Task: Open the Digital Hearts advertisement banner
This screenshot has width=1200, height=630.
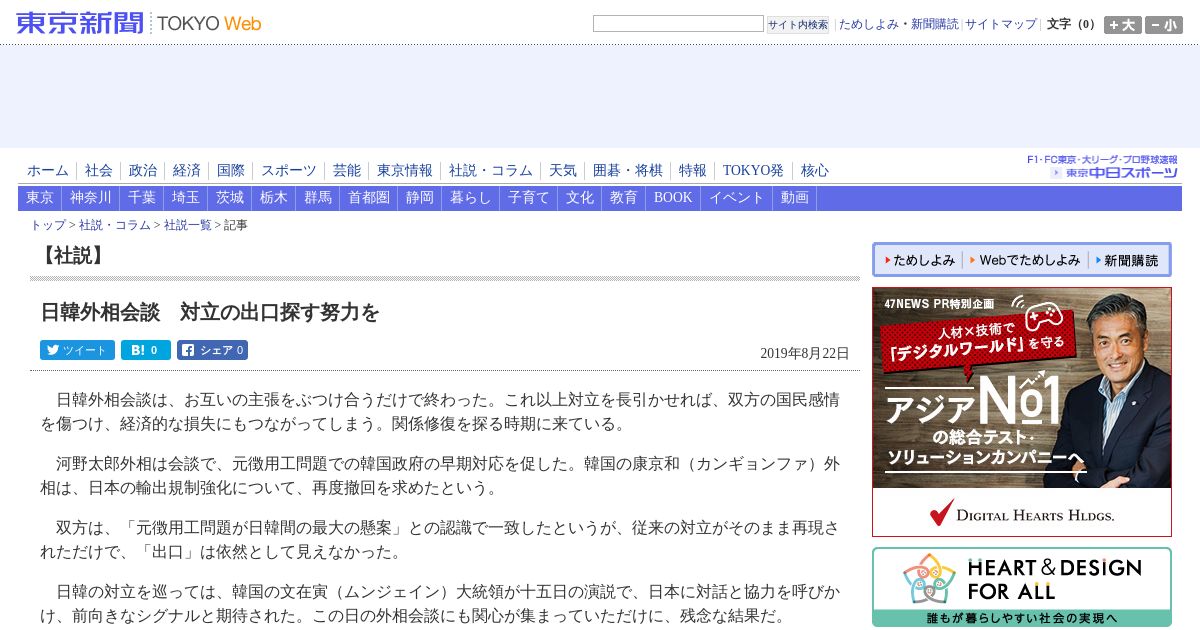Action: click(x=1022, y=412)
